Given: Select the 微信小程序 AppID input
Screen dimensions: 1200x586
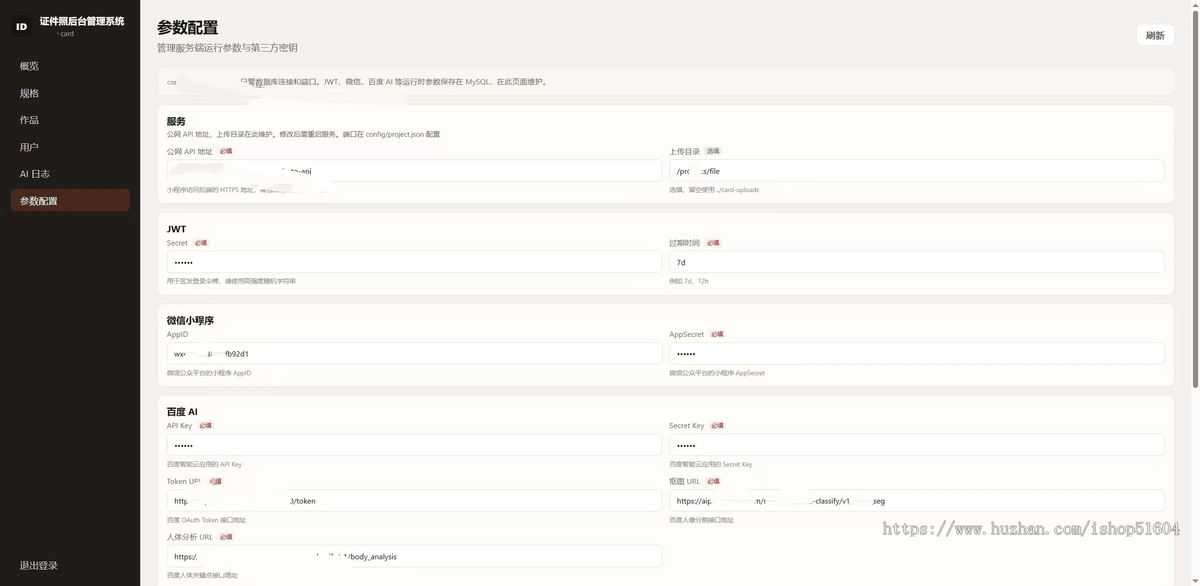Looking at the screenshot, I should click(414, 354).
